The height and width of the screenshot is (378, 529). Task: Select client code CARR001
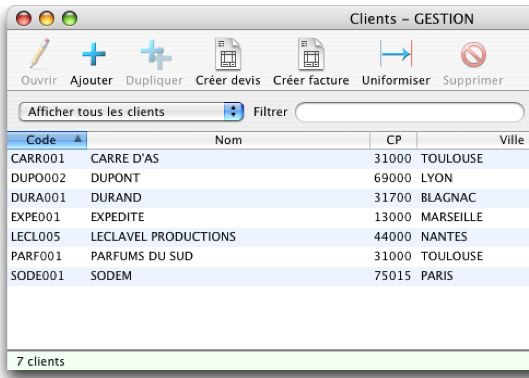(37, 159)
